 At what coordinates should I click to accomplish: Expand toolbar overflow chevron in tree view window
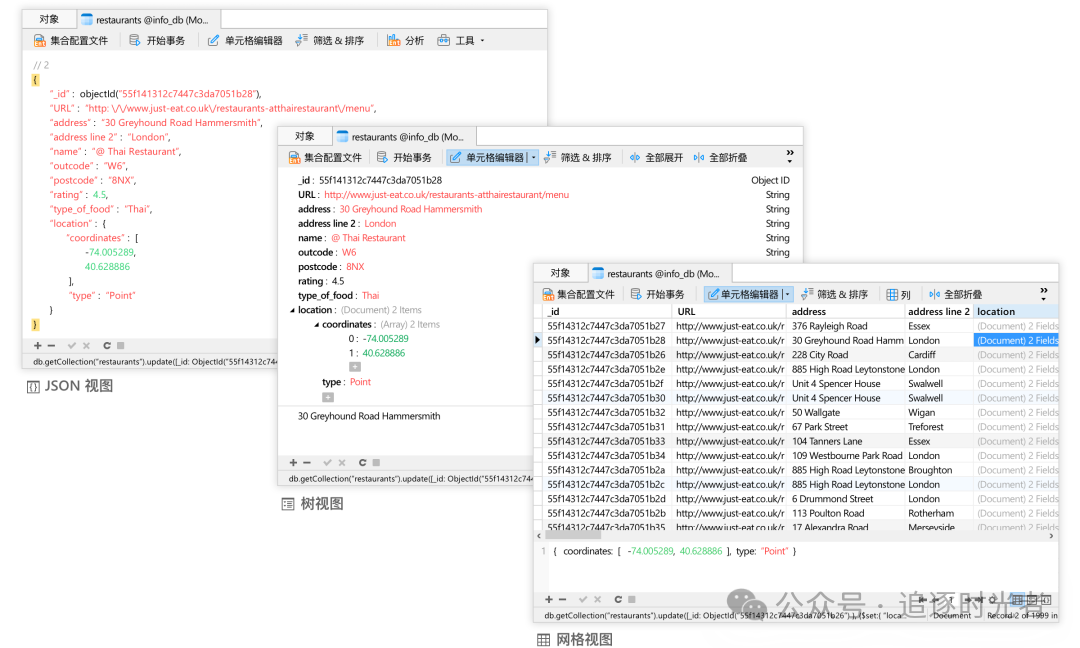tap(790, 156)
